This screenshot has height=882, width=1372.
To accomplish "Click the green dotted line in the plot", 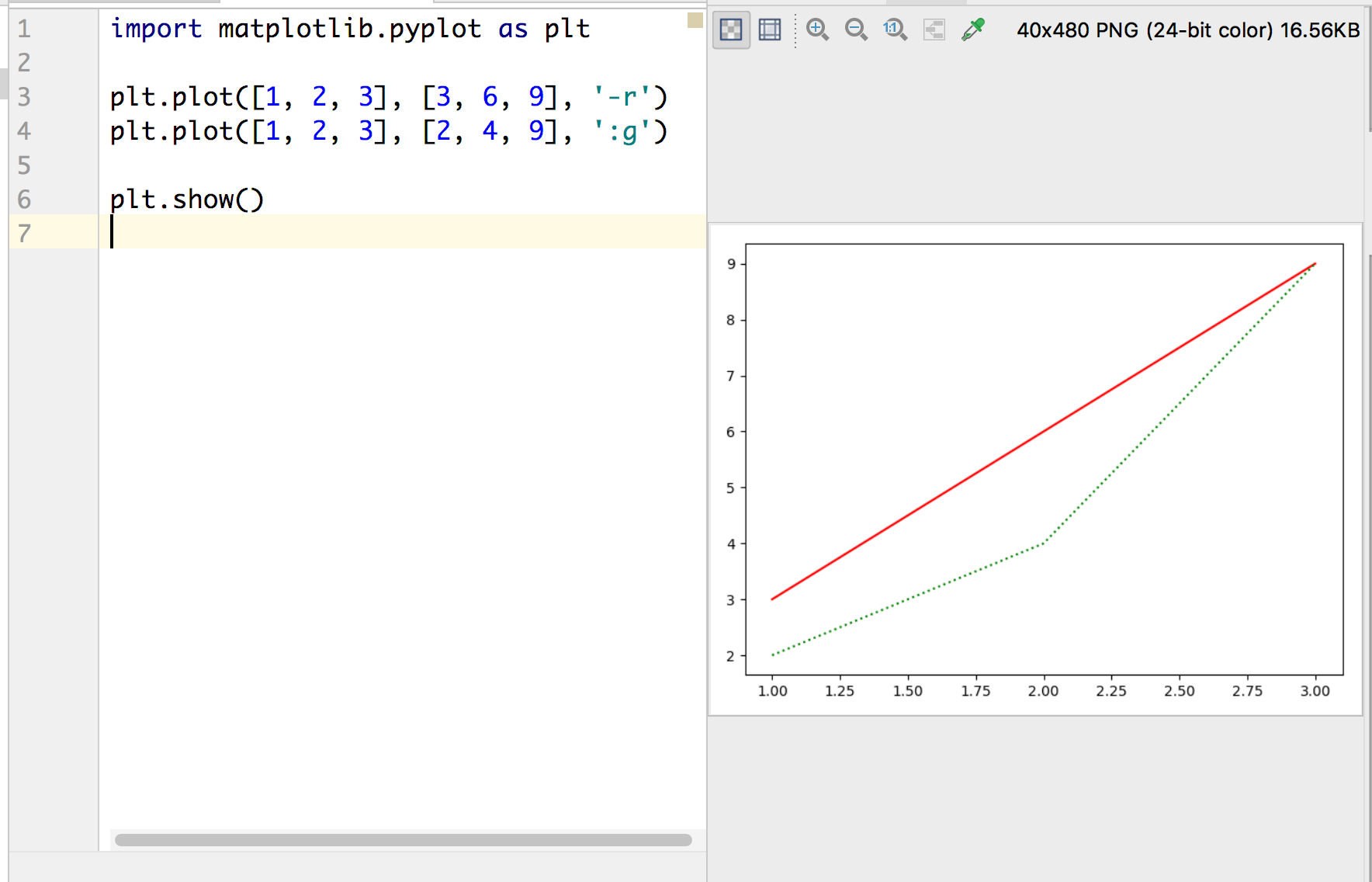I will click(908, 600).
